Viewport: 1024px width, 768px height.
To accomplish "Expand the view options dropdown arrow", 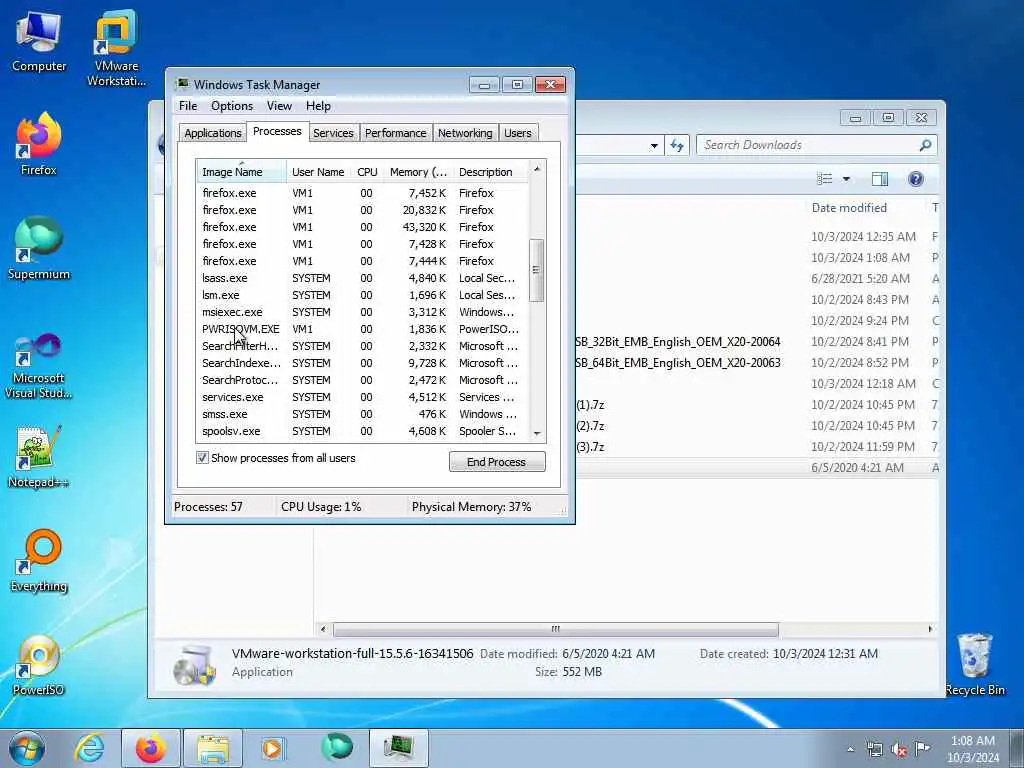I will coord(846,179).
